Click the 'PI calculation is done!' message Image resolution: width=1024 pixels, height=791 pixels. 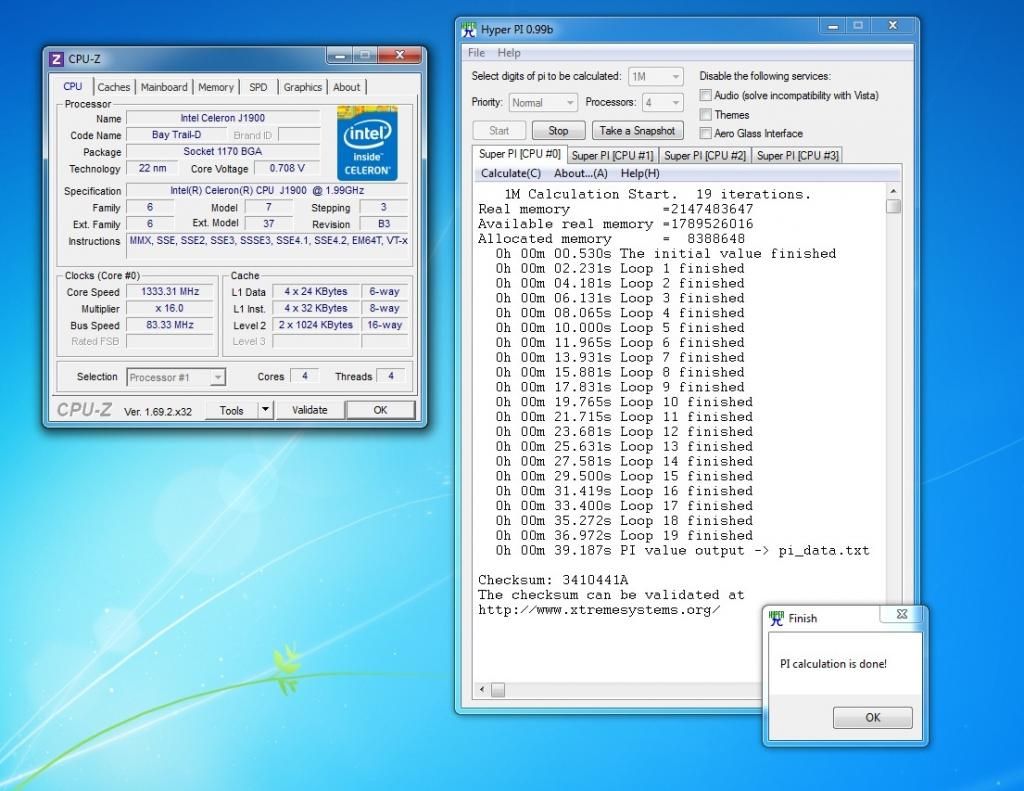[x=833, y=664]
